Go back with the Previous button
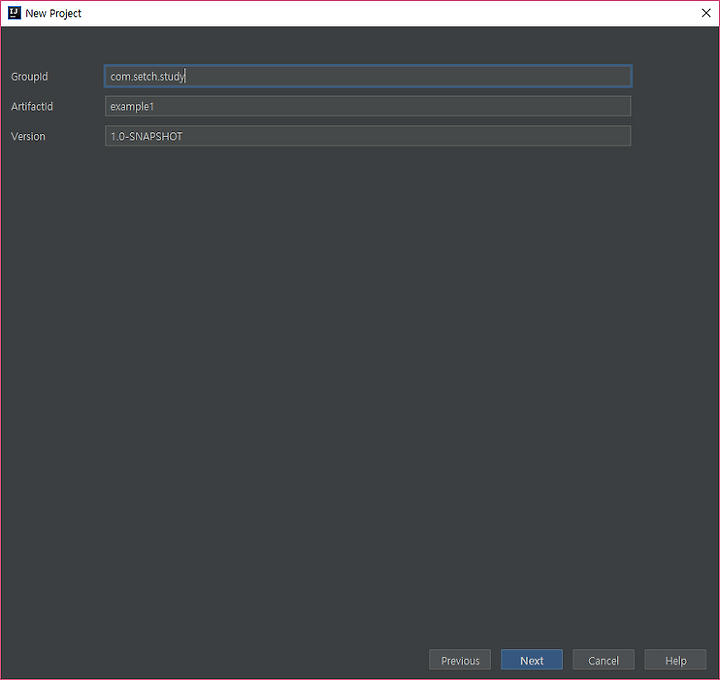 click(x=460, y=660)
